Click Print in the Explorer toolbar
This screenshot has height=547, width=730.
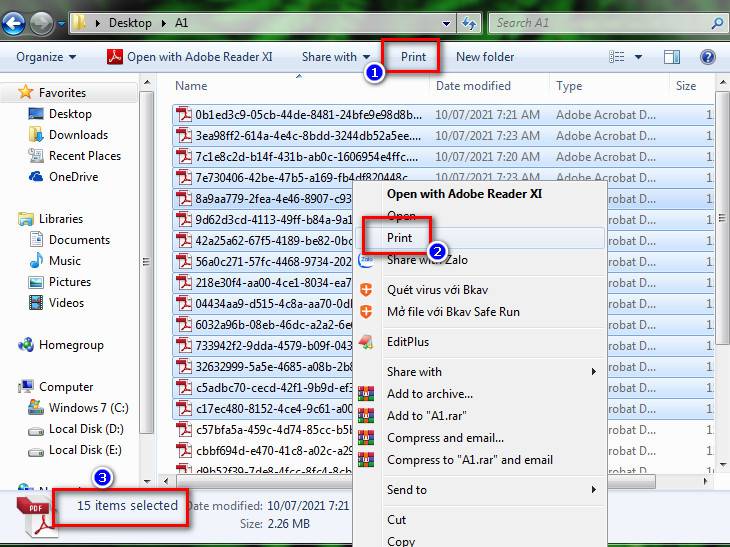[x=413, y=57]
